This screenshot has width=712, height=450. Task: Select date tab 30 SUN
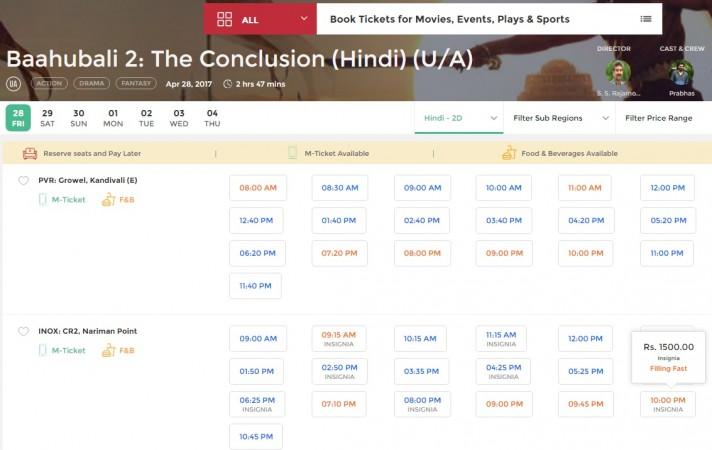(x=79, y=118)
